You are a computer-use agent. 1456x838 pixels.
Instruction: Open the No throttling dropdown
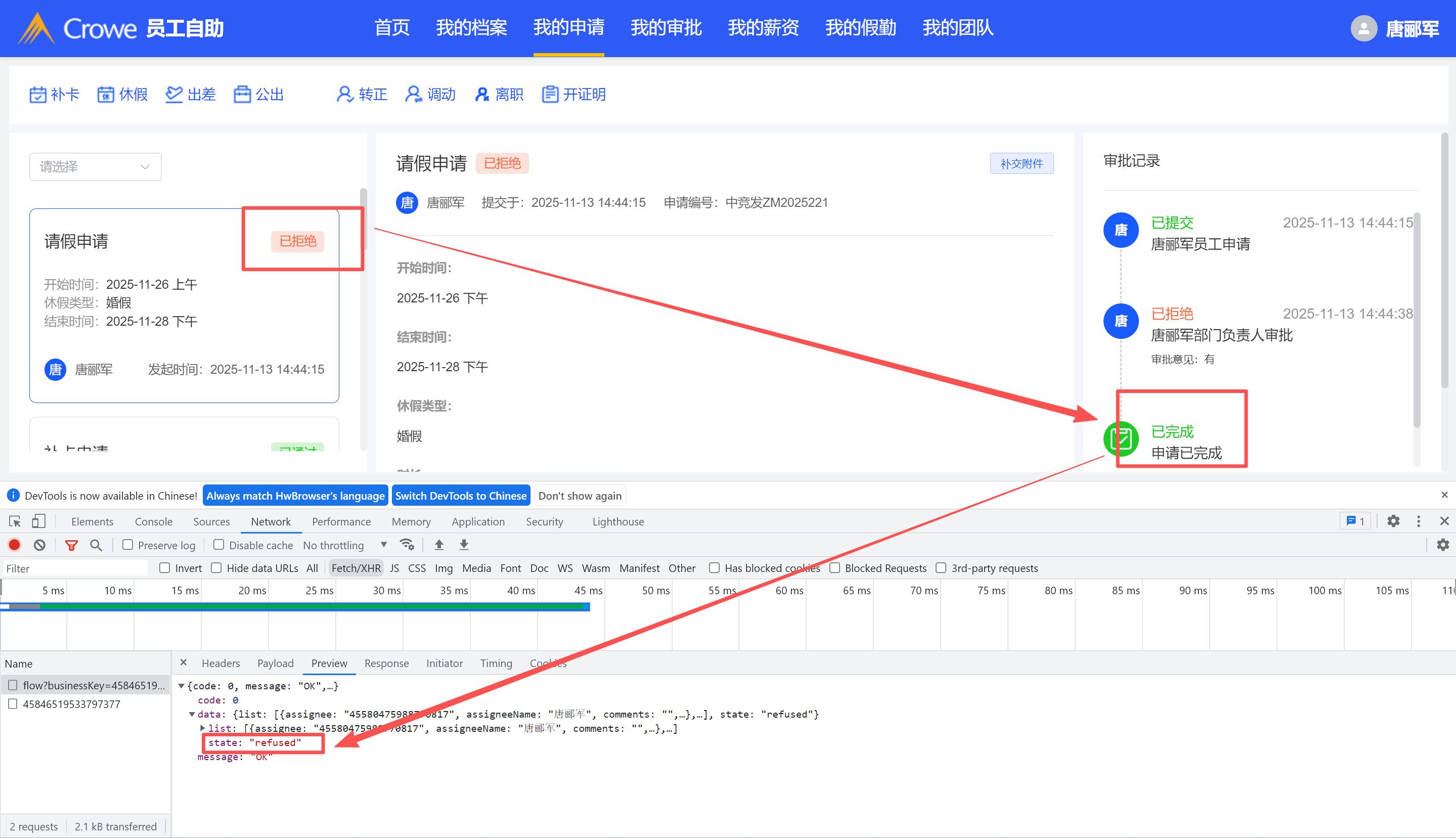pos(344,545)
